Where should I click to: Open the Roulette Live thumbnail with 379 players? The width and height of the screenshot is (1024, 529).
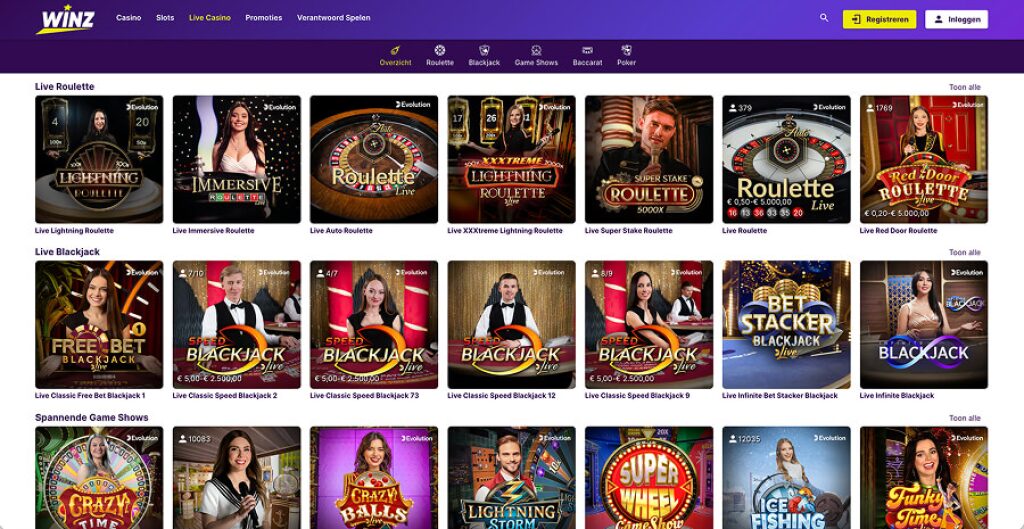click(786, 159)
